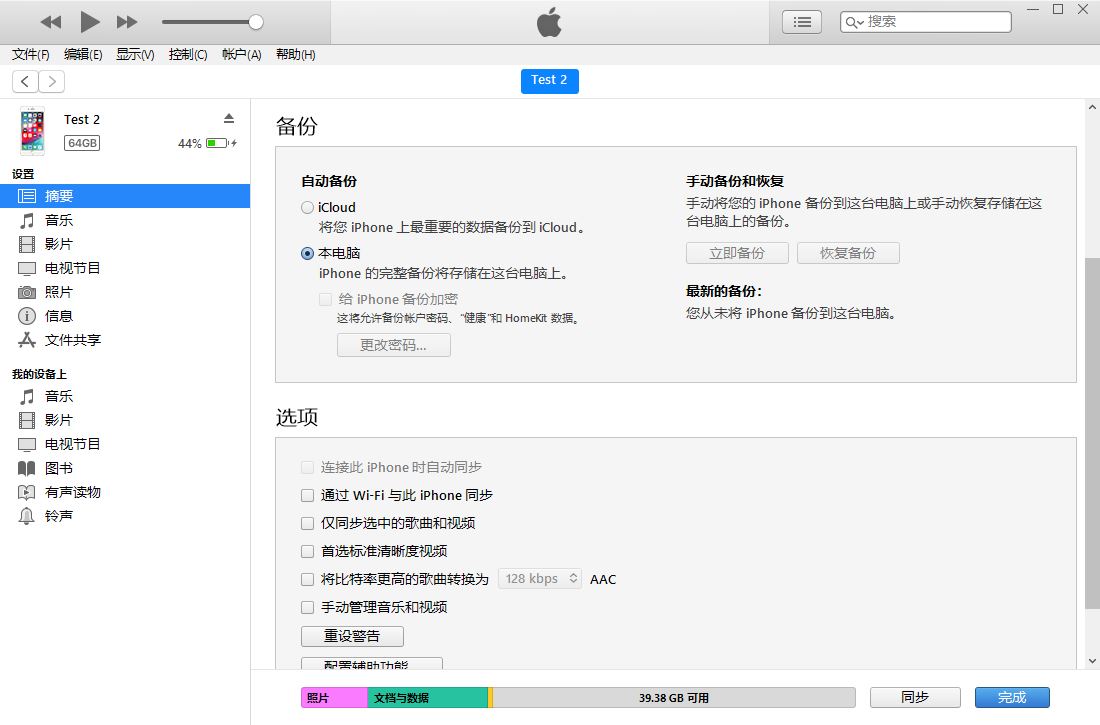
Task: Go forward with the right arrow
Action: tap(52, 81)
